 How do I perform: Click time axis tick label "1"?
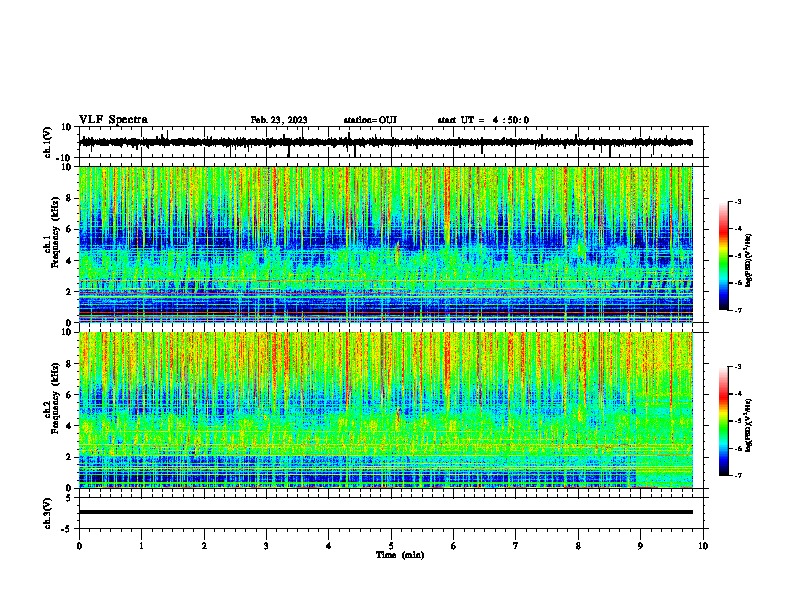coord(141,546)
